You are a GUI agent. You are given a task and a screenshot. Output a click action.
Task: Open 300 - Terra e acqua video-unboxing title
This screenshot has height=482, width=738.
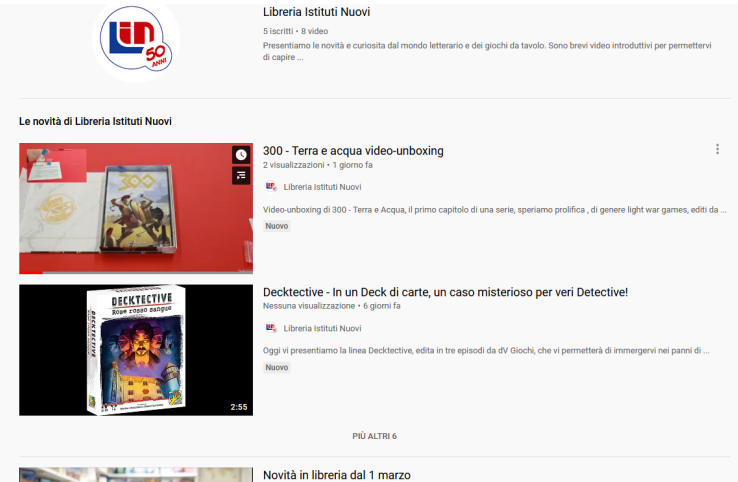pos(353,151)
